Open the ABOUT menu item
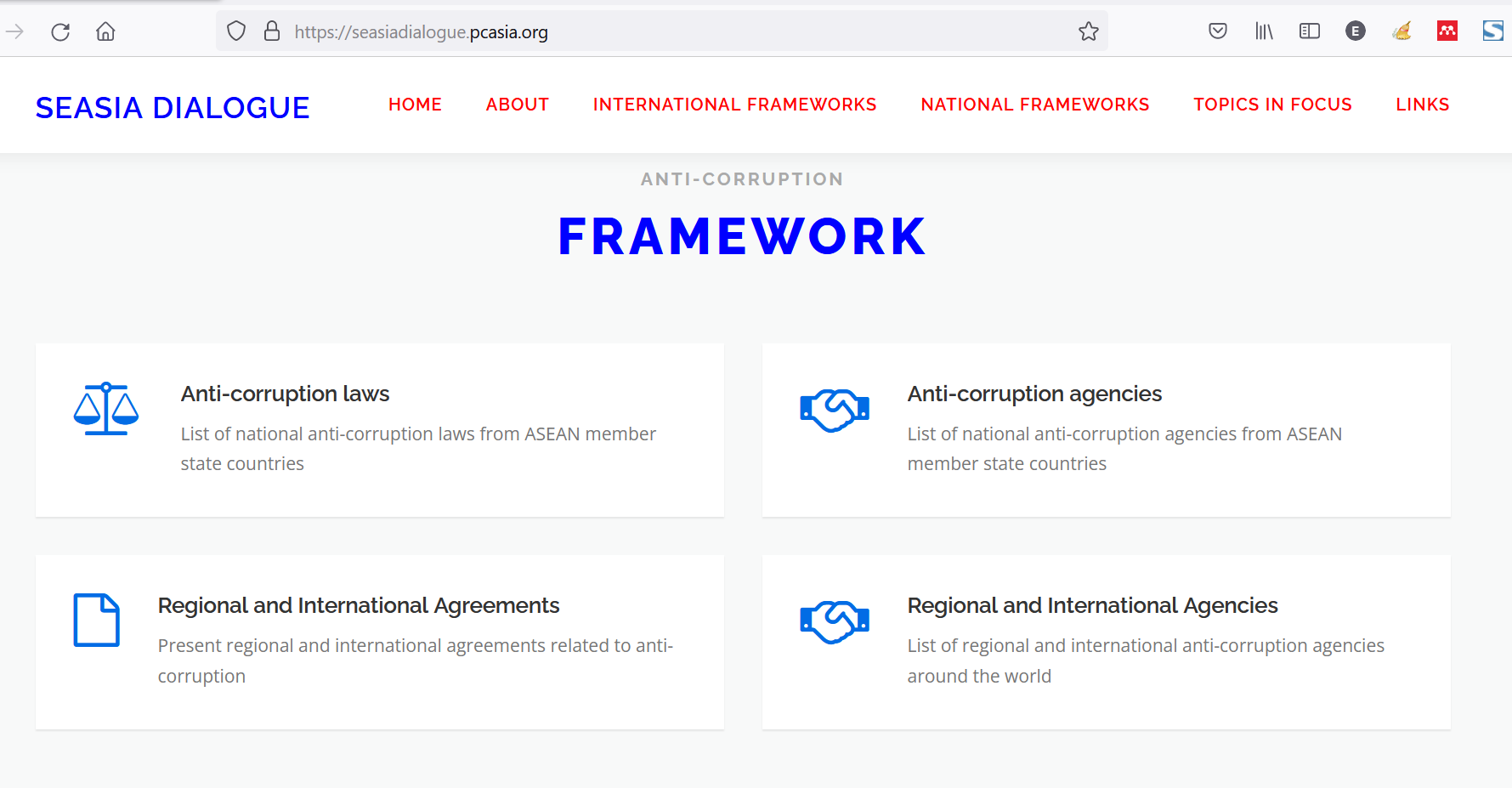This screenshot has height=788, width=1512. tap(518, 105)
